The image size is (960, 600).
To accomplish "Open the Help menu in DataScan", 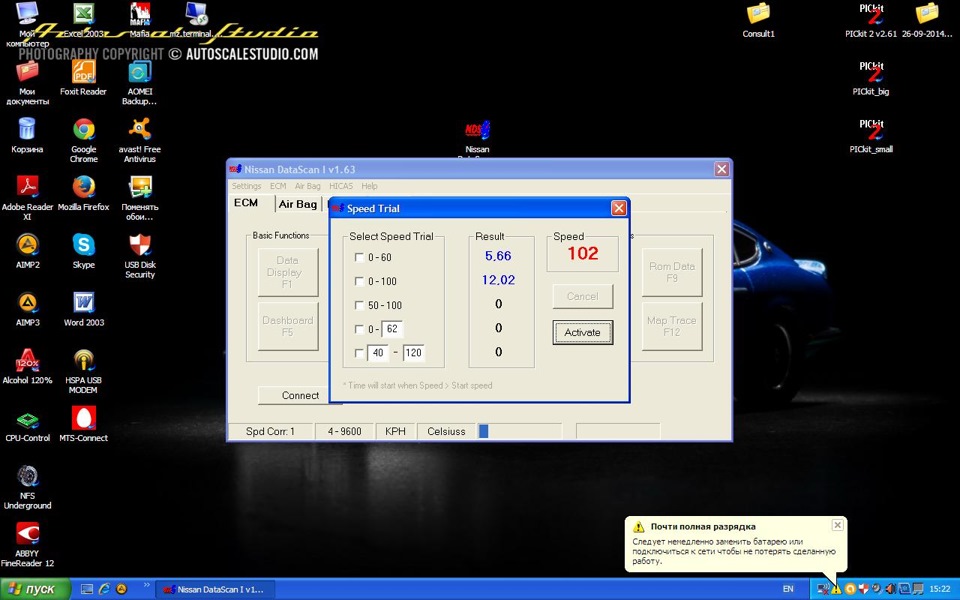I will pyautogui.click(x=369, y=186).
